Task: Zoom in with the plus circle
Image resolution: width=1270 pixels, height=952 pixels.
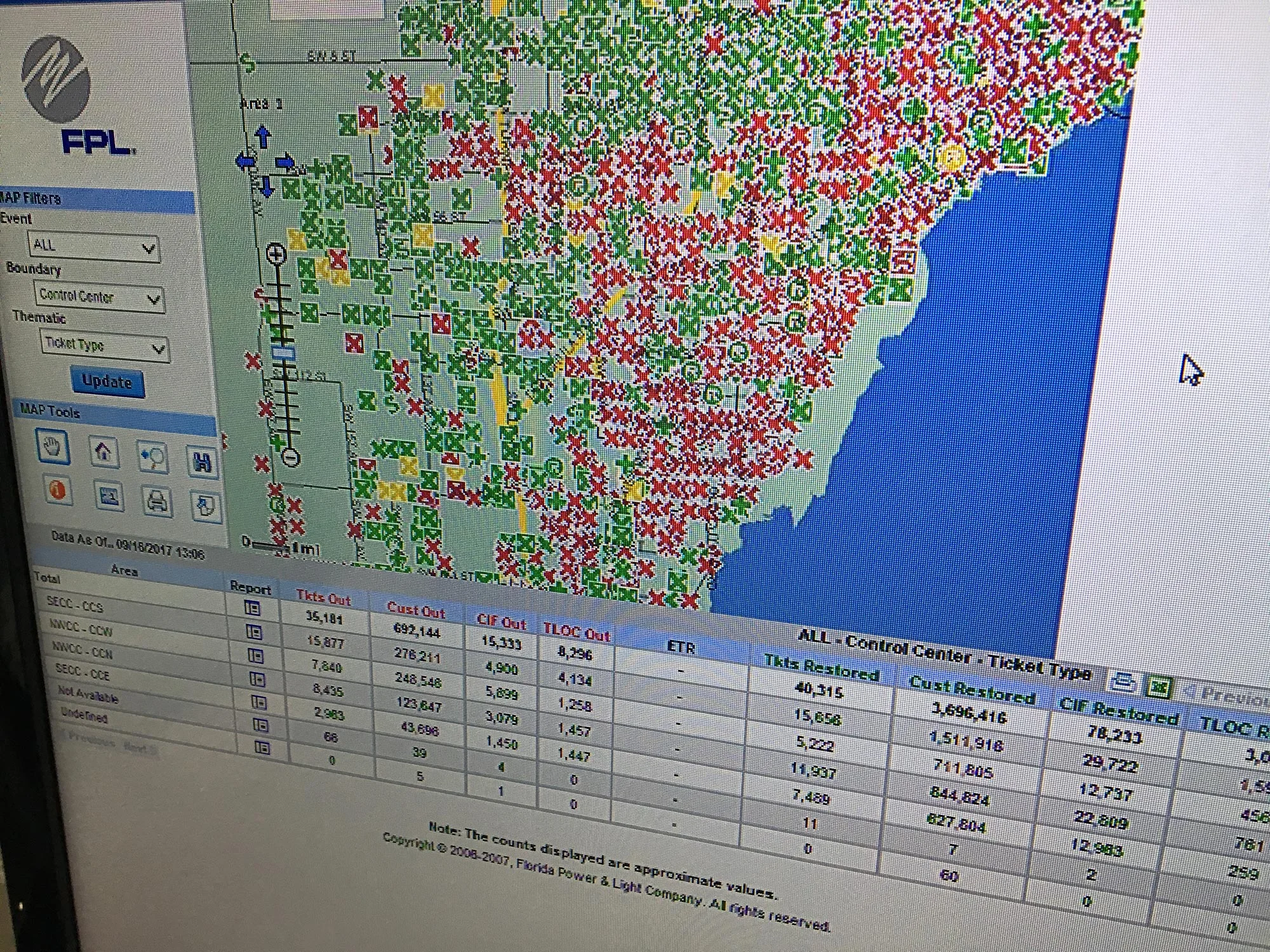Action: [x=276, y=255]
